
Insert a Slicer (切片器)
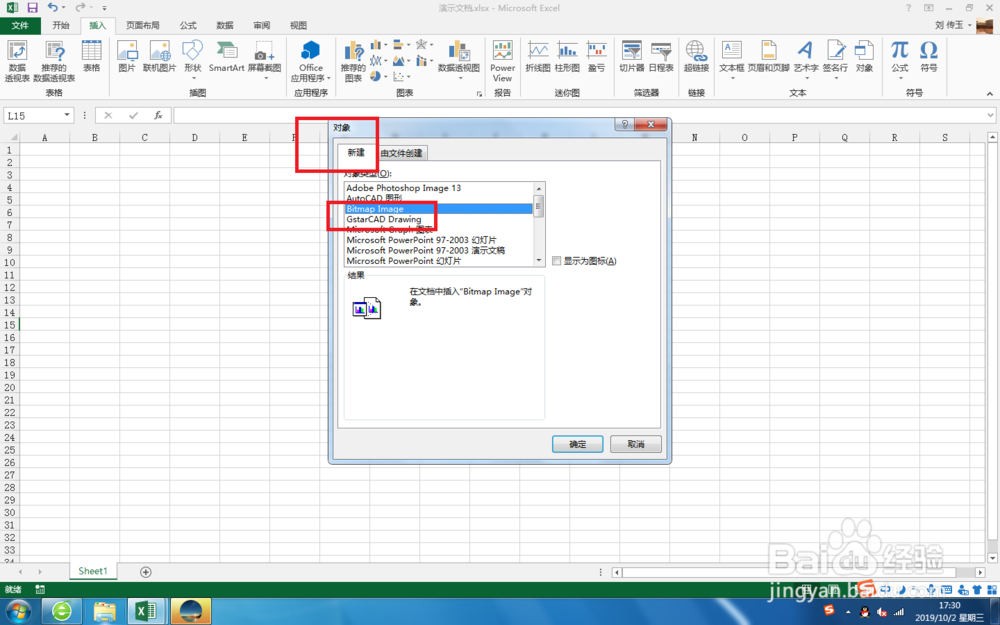631,56
